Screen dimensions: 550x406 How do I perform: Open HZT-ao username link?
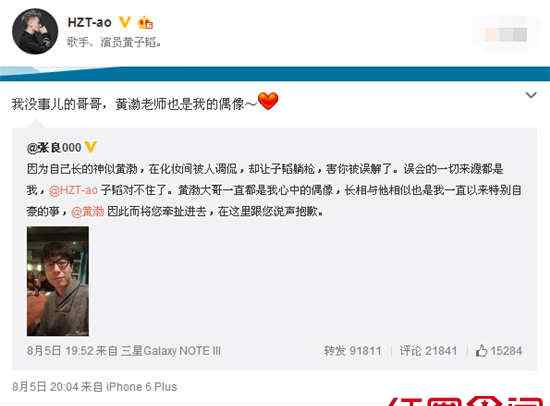[89, 22]
